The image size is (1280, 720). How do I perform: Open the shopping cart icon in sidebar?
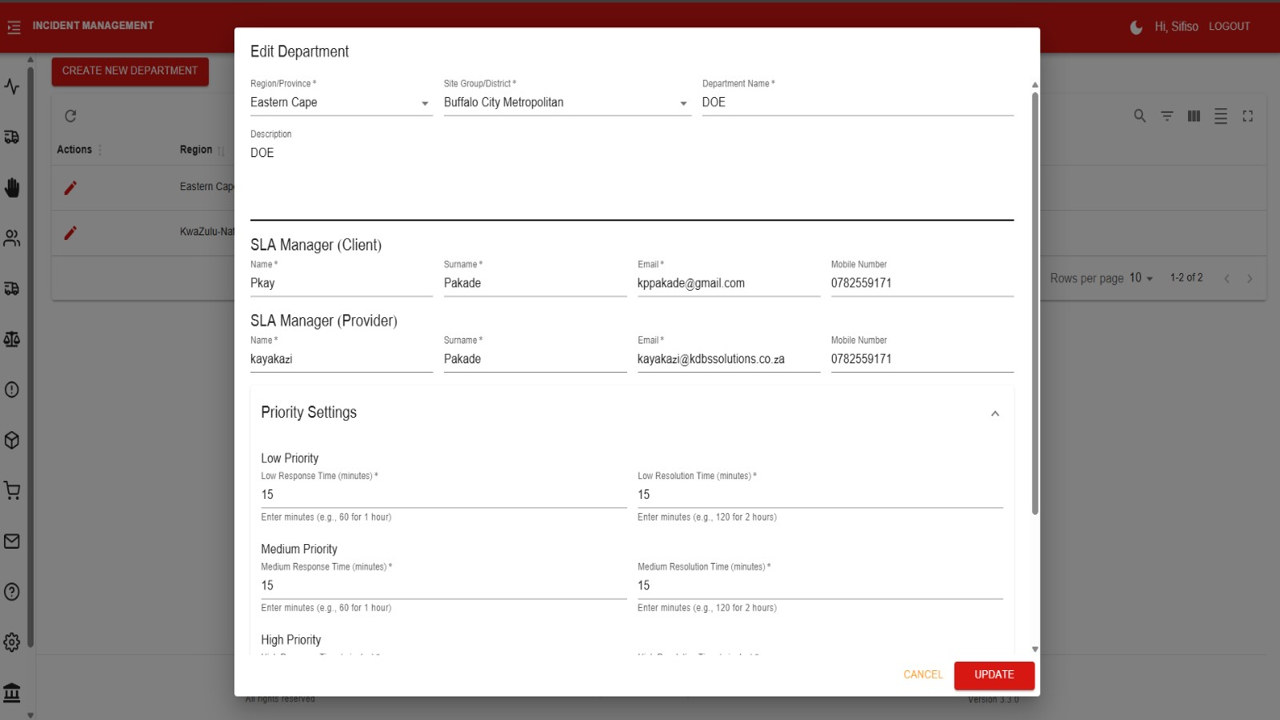(x=12, y=491)
